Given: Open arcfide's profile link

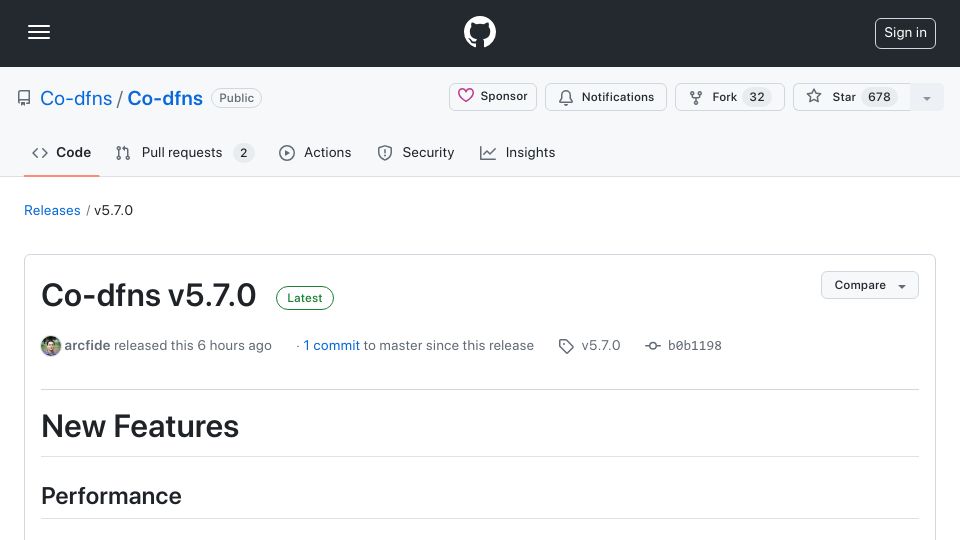Looking at the screenshot, I should point(88,345).
